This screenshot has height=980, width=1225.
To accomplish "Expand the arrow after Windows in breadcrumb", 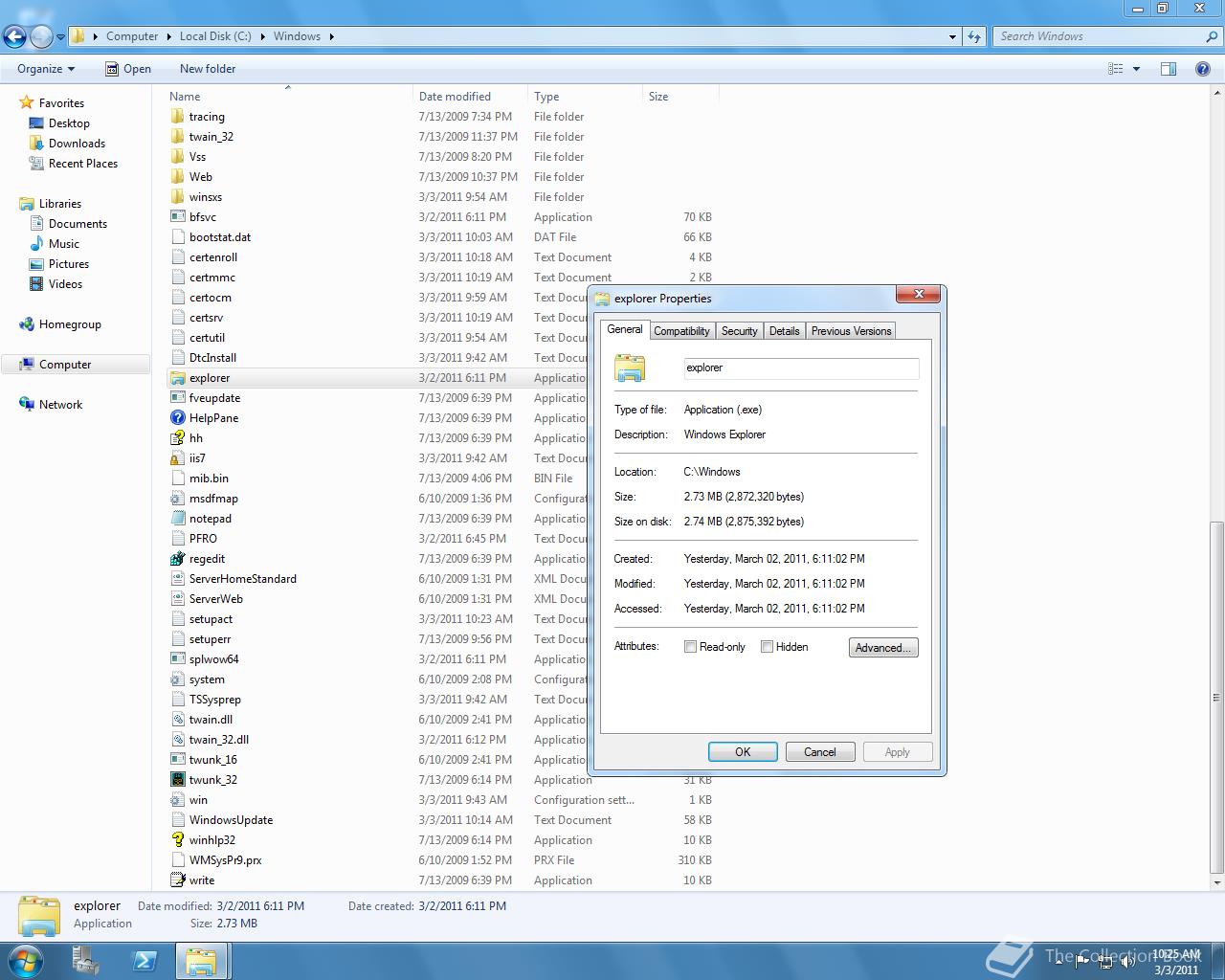I will [332, 36].
